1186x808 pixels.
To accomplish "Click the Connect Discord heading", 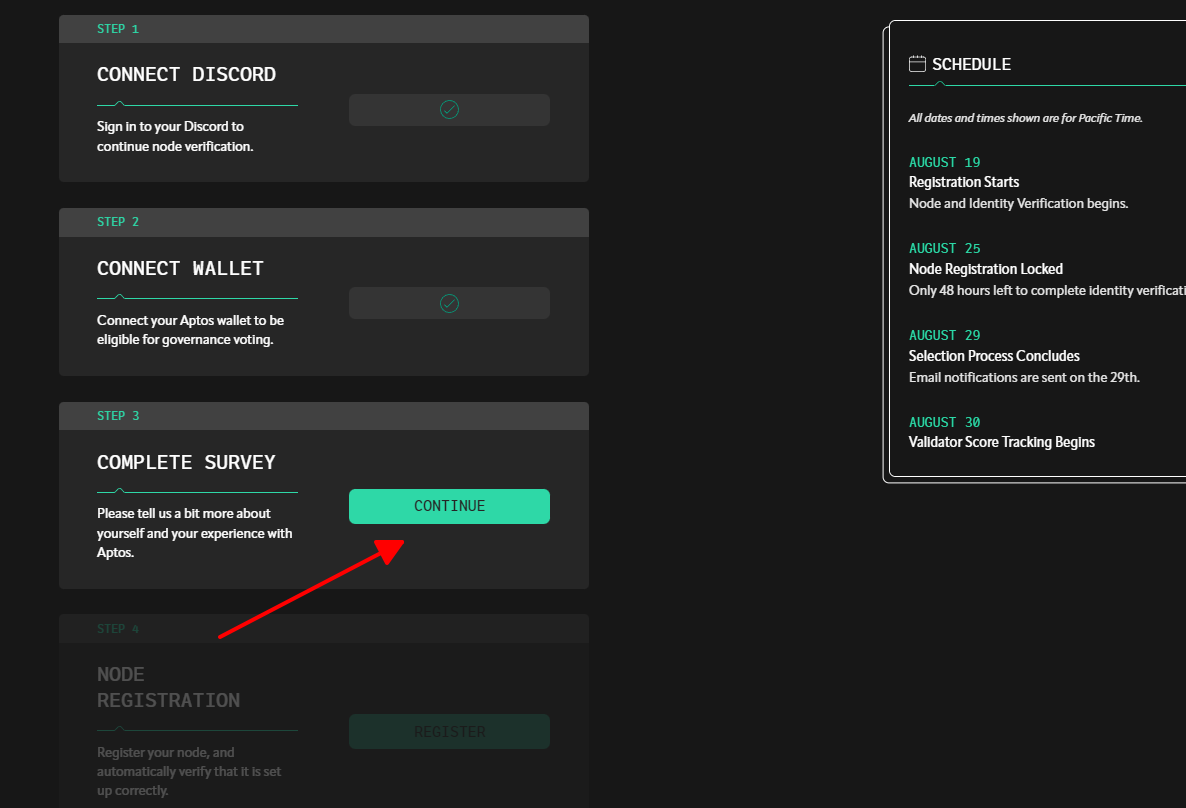I will [186, 75].
